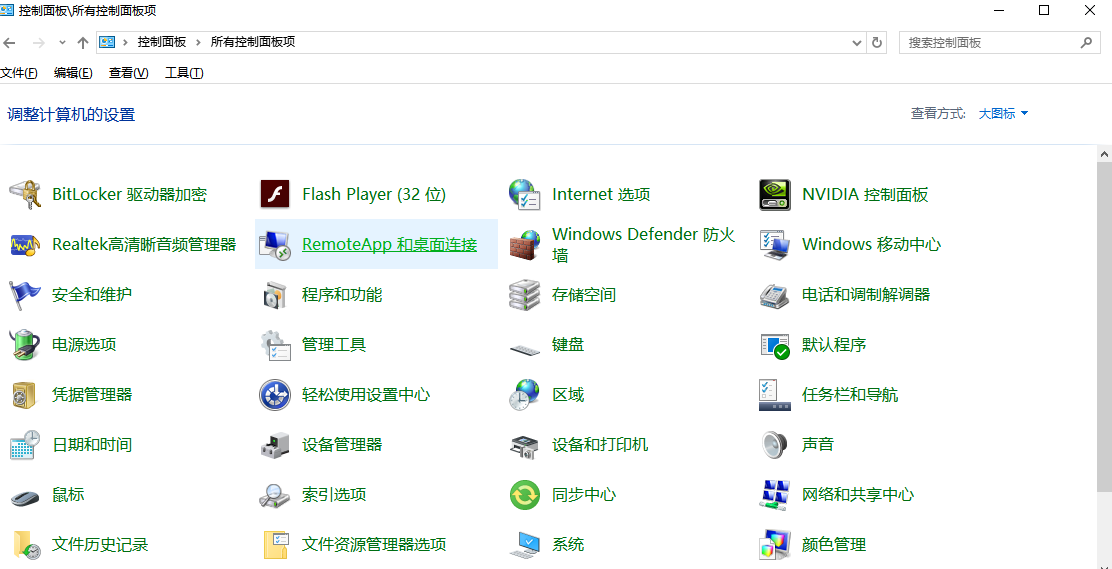This screenshot has width=1112, height=569.
Task: Open the BitLocker drive encryption icon
Action: point(26,194)
